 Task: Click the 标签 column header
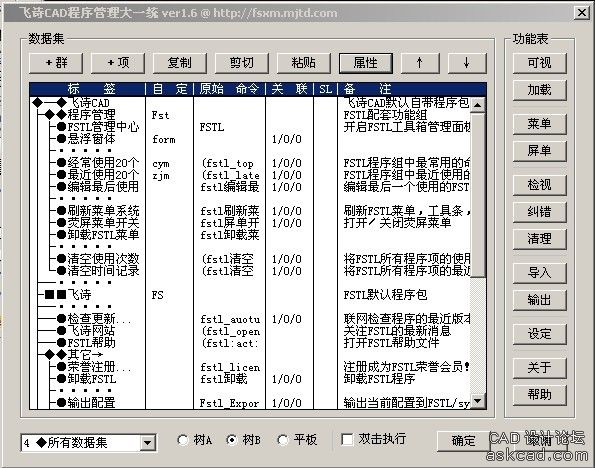tap(87, 89)
